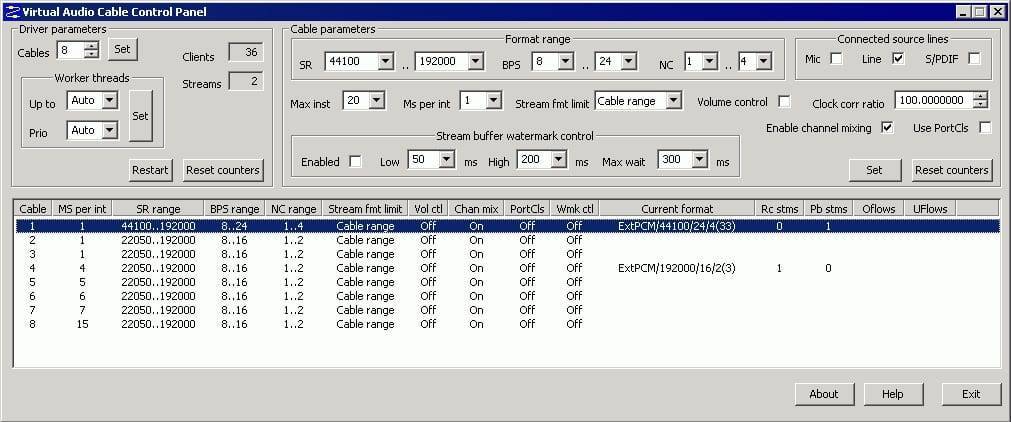
Task: Open the minimum SR 44100 dropdown
Action: coord(386,62)
